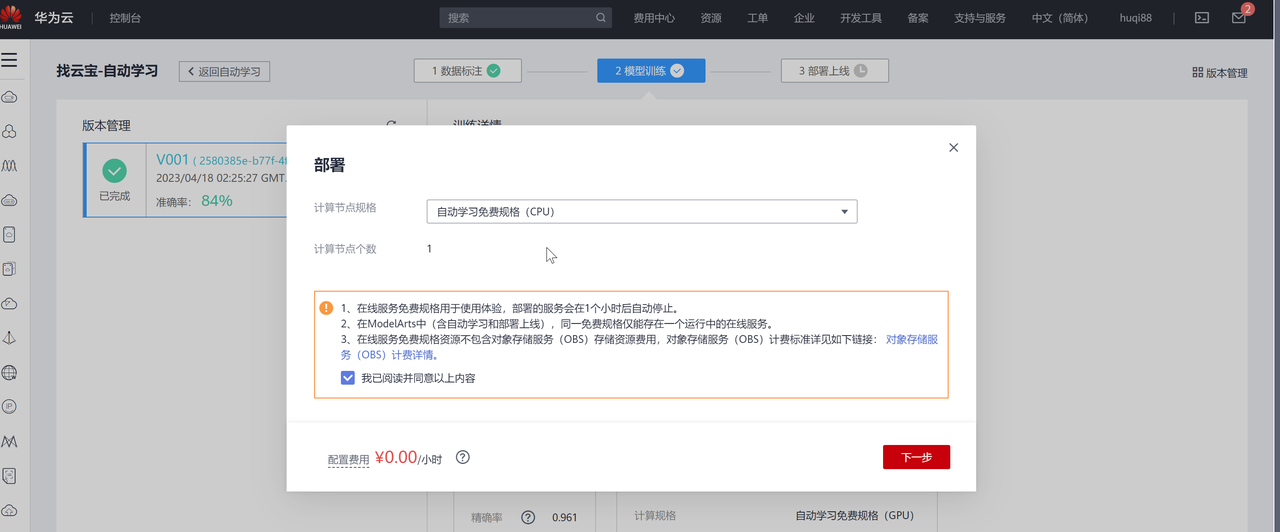Click the 0.961 precision value

[x=564, y=517]
